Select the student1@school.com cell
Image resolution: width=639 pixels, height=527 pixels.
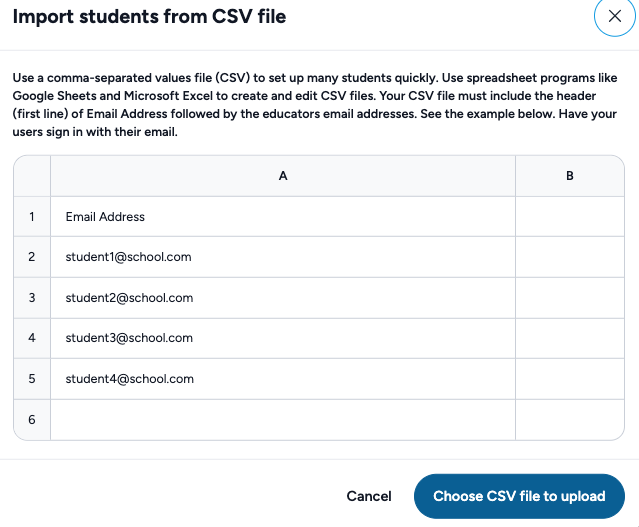[283, 257]
